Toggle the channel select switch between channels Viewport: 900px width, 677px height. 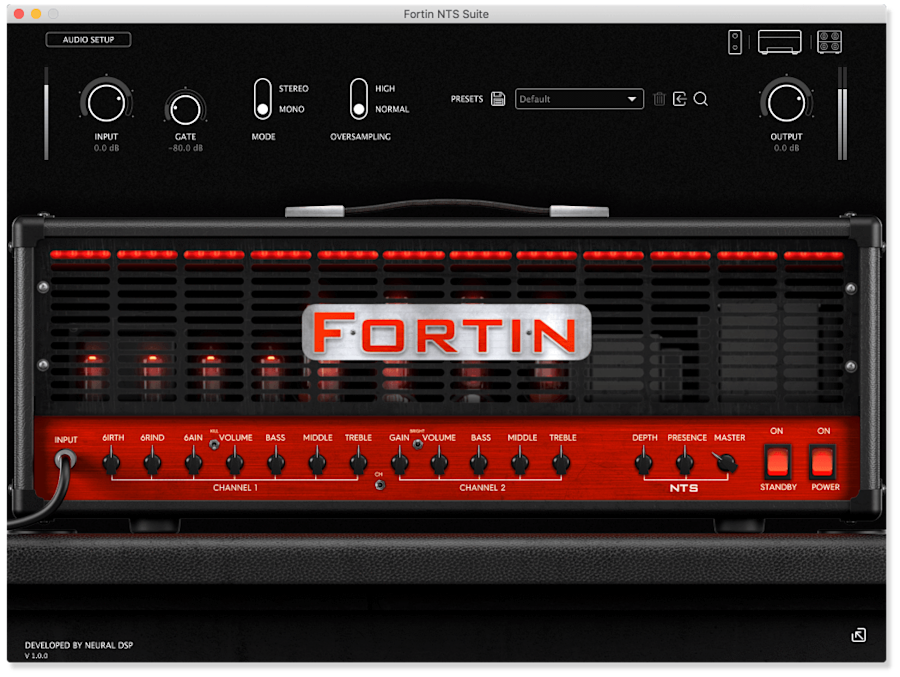379,485
